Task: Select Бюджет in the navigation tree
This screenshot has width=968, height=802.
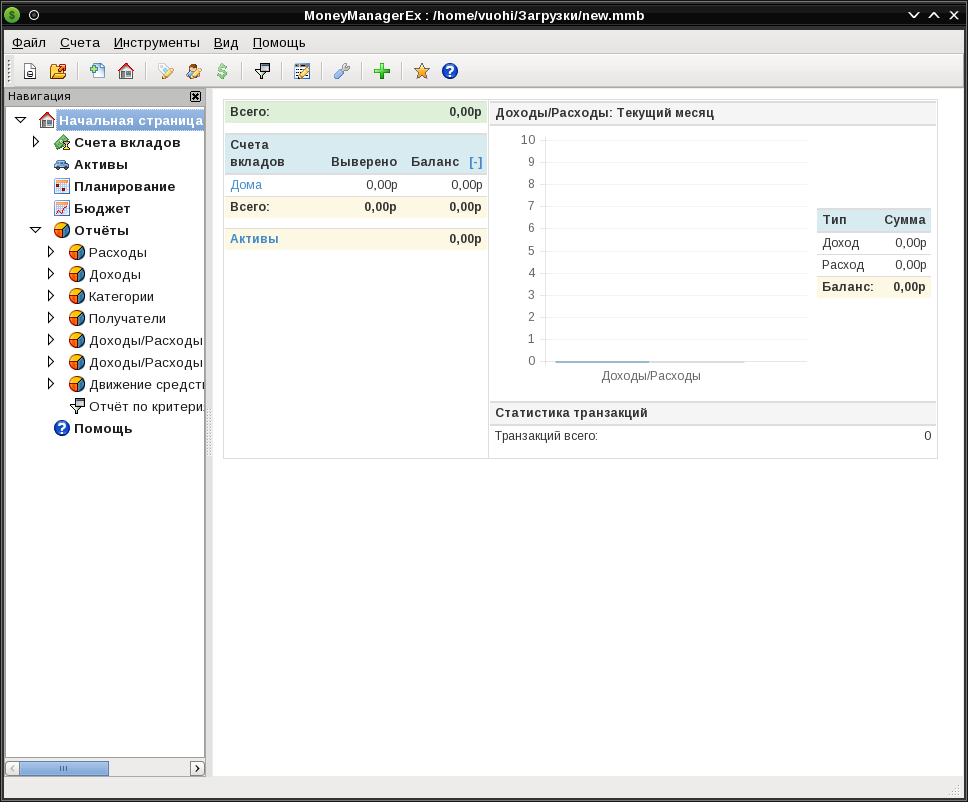Action: [x=102, y=208]
